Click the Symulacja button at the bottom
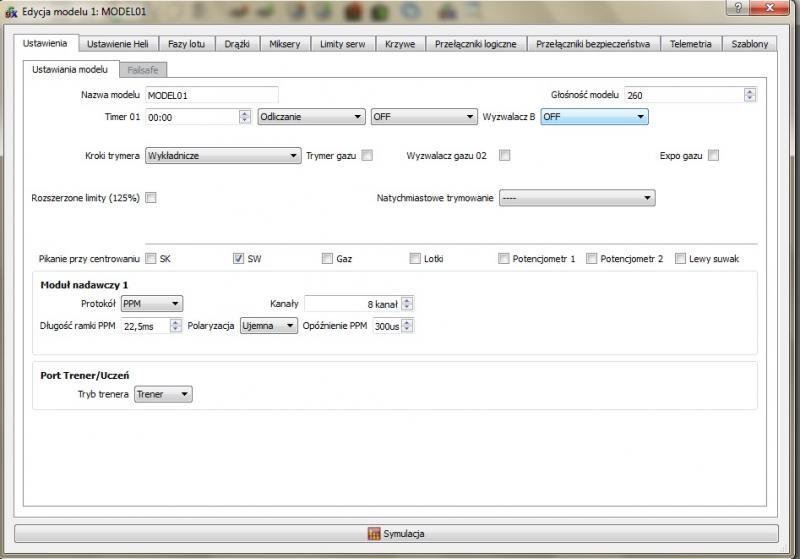This screenshot has width=800, height=559. tap(396, 534)
